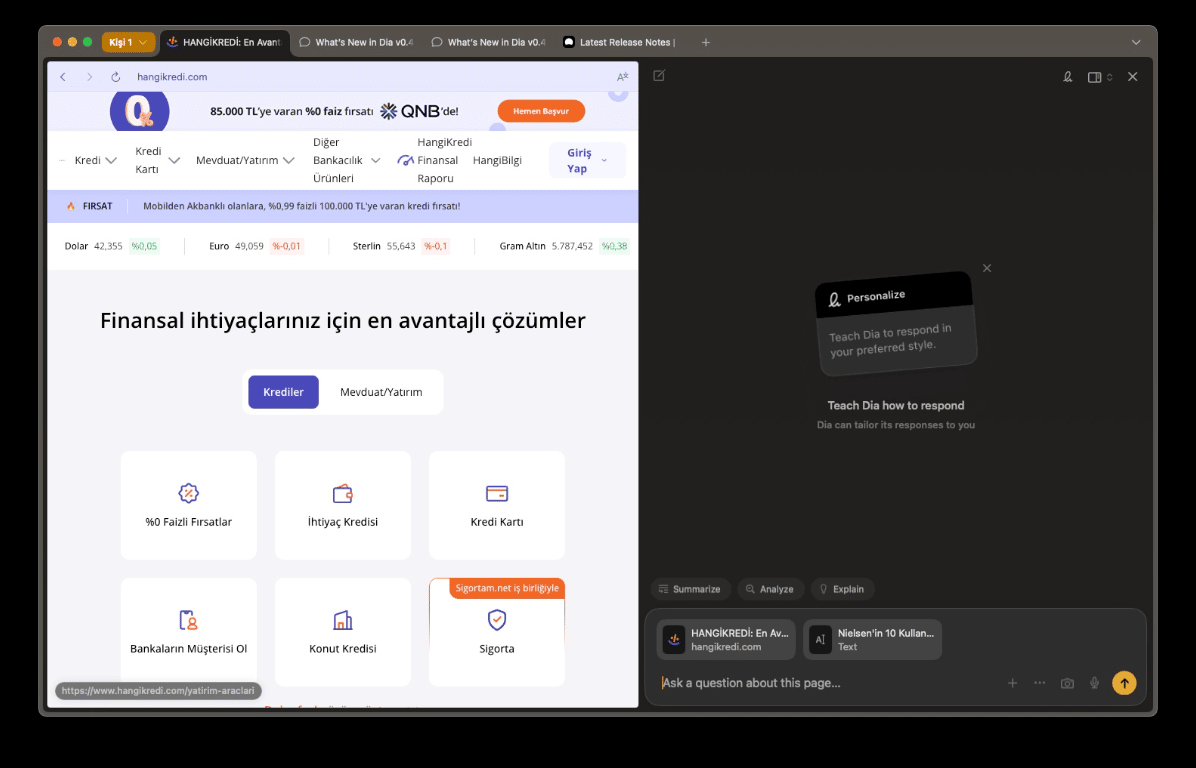
Task: Switch to second What's New in Dia tab
Action: (488, 43)
